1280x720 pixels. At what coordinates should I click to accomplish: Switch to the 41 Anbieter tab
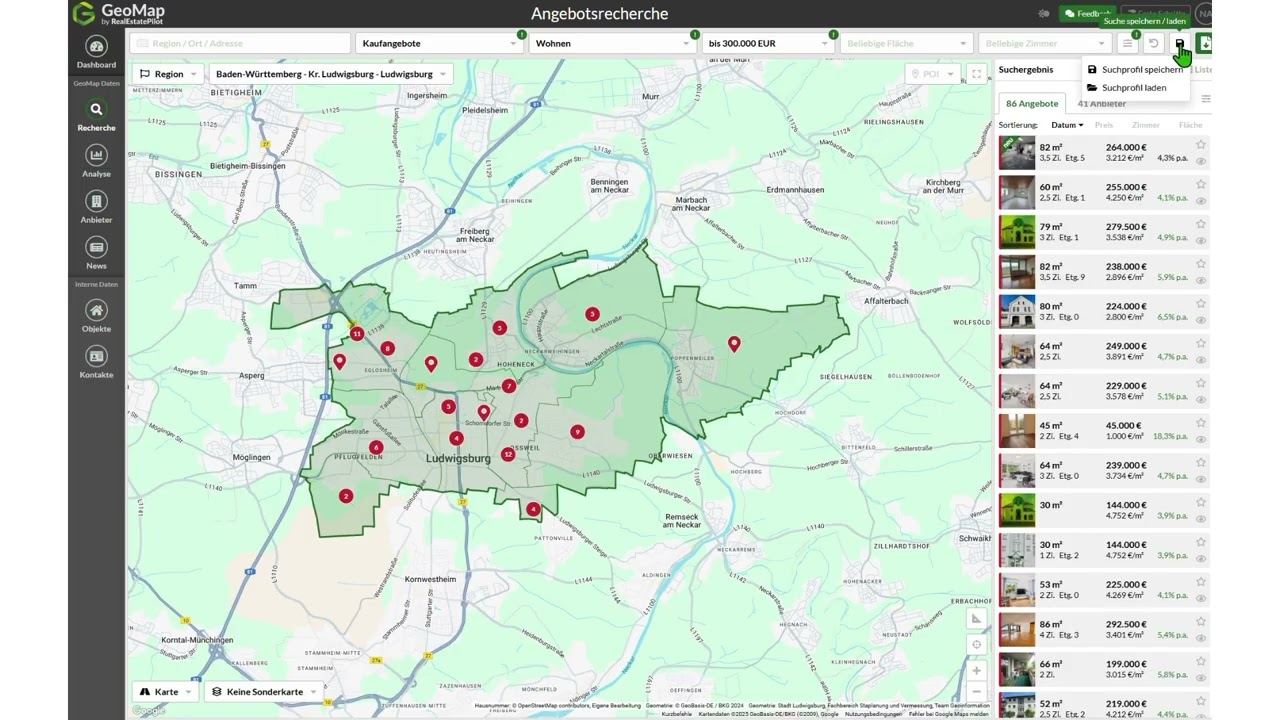(x=1101, y=104)
